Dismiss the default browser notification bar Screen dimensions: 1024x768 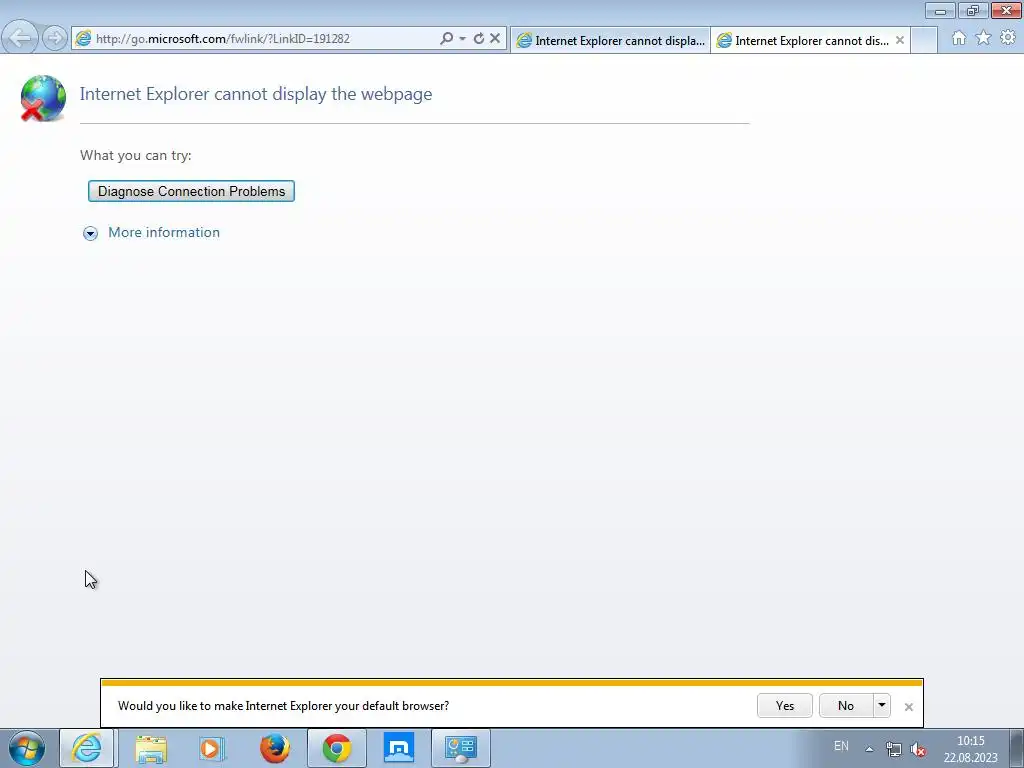(908, 707)
